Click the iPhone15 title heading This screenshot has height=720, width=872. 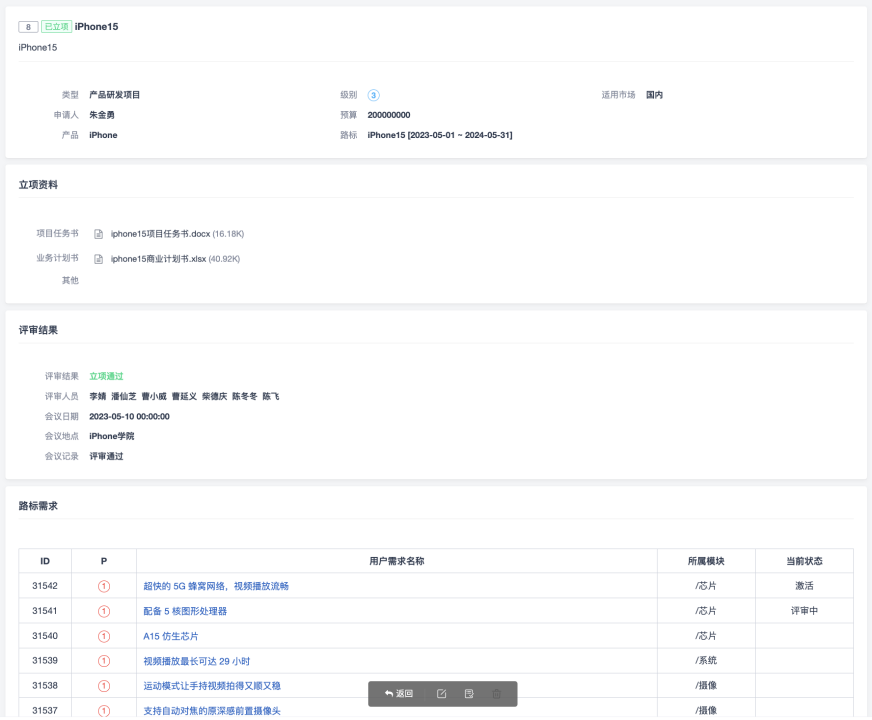[x=96, y=27]
